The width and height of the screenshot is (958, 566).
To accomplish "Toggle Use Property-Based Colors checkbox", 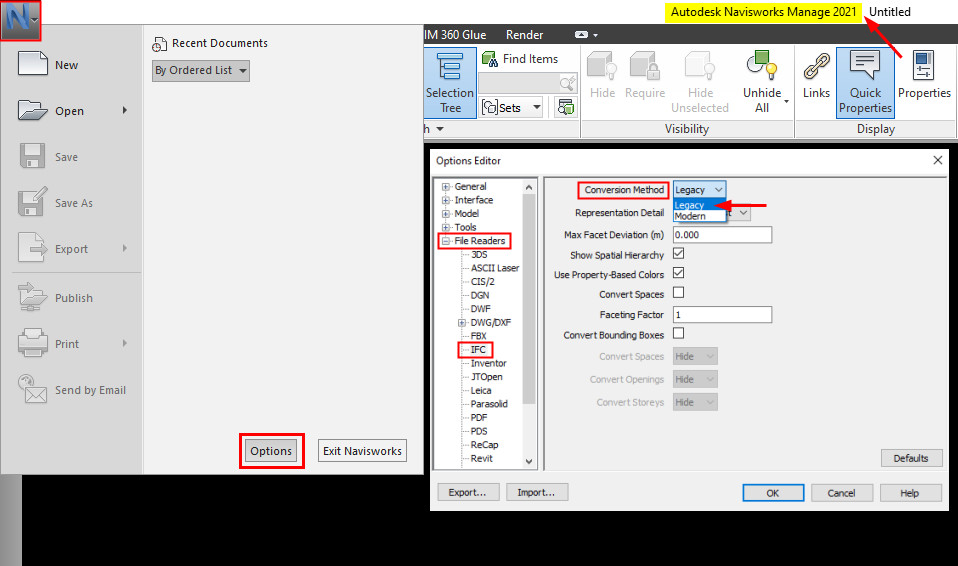I will click(678, 273).
